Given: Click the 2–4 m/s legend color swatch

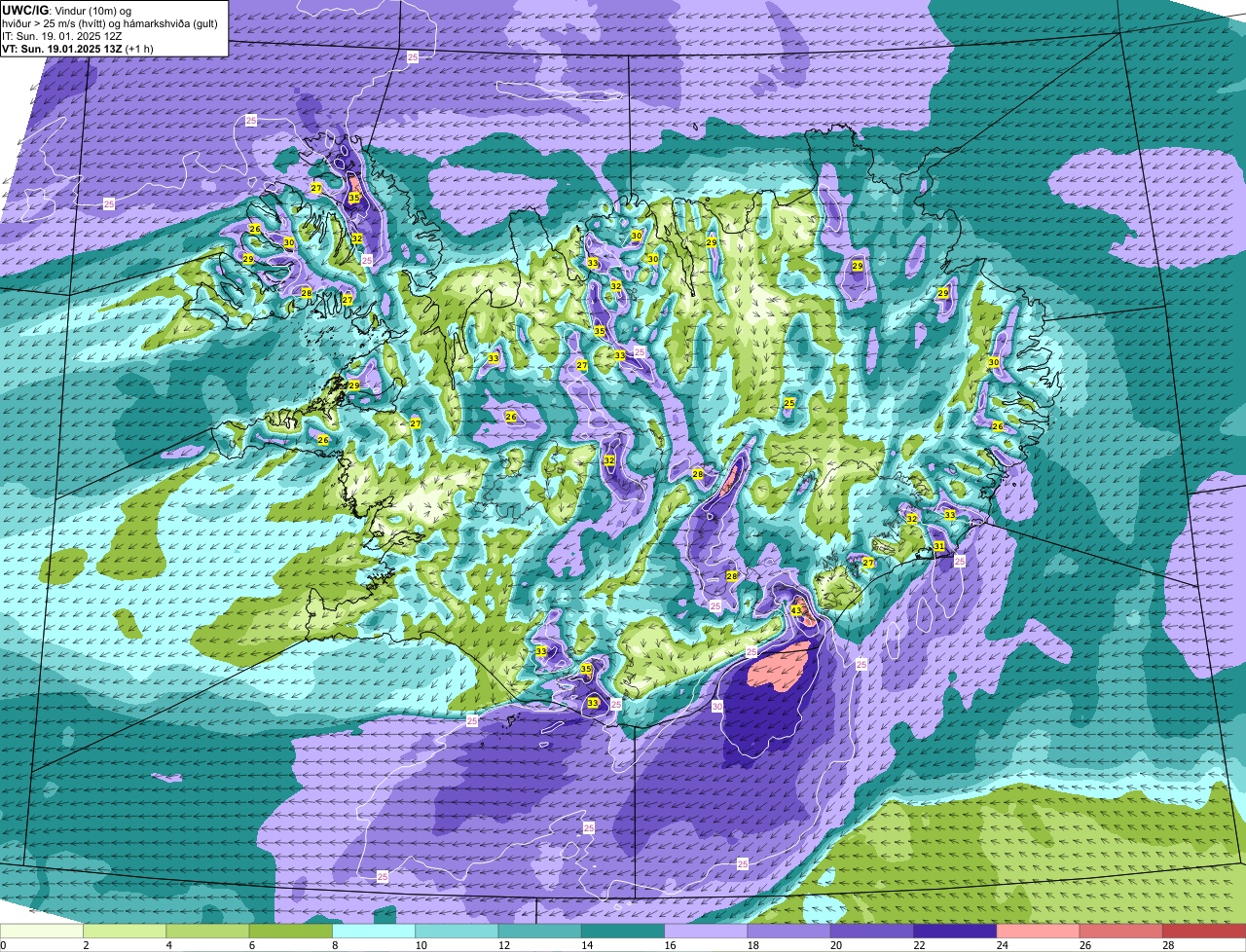Looking at the screenshot, I should pyautogui.click(x=126, y=931).
